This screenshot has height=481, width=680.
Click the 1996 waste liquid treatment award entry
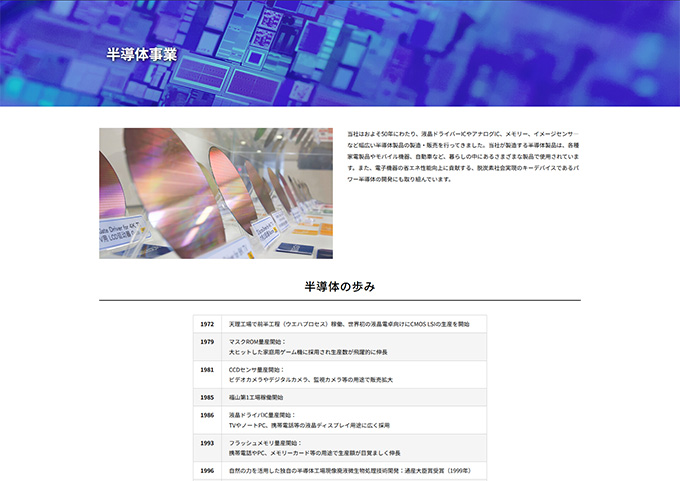349,470
